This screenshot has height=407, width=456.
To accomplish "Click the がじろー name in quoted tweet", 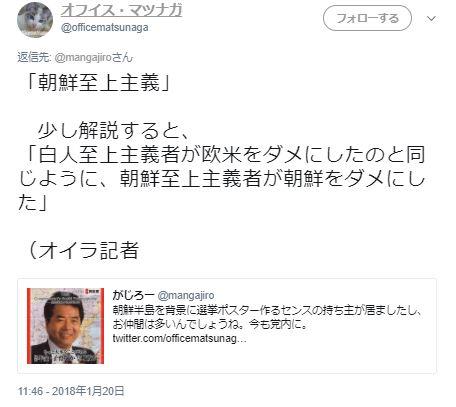I will coord(133,295).
